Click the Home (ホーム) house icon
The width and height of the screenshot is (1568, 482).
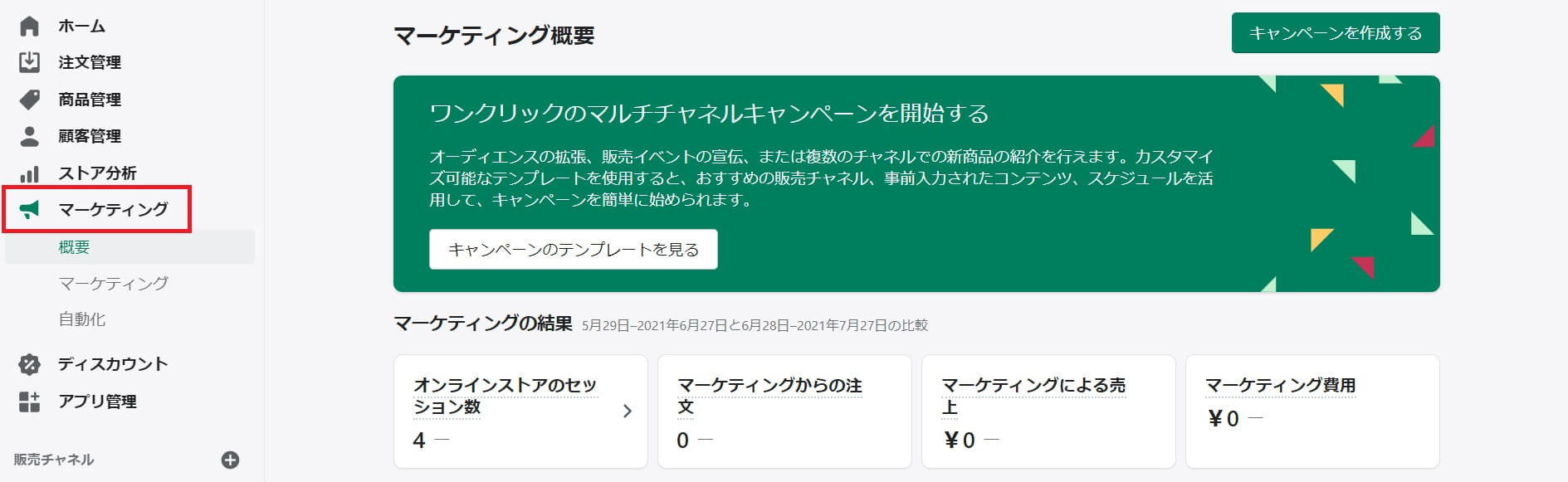(x=29, y=27)
